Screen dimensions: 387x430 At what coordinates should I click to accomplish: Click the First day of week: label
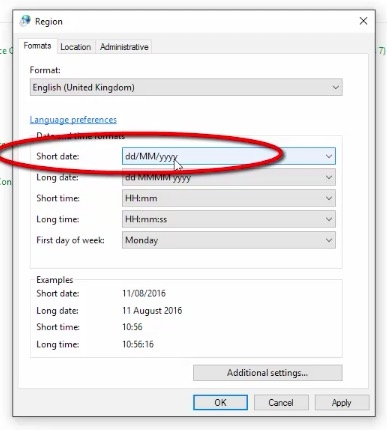click(x=70, y=240)
